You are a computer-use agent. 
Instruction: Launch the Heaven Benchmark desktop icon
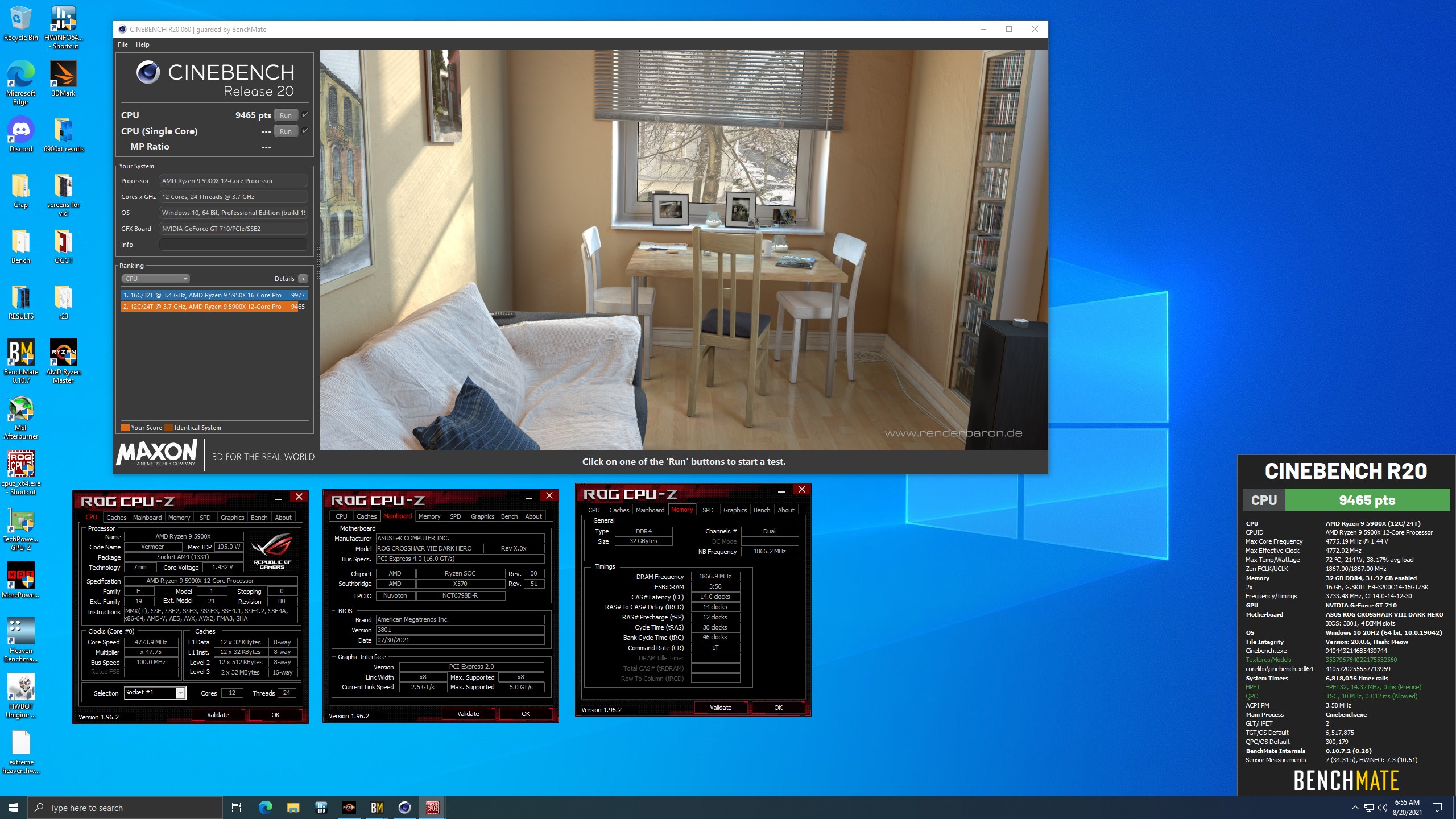[x=20, y=640]
